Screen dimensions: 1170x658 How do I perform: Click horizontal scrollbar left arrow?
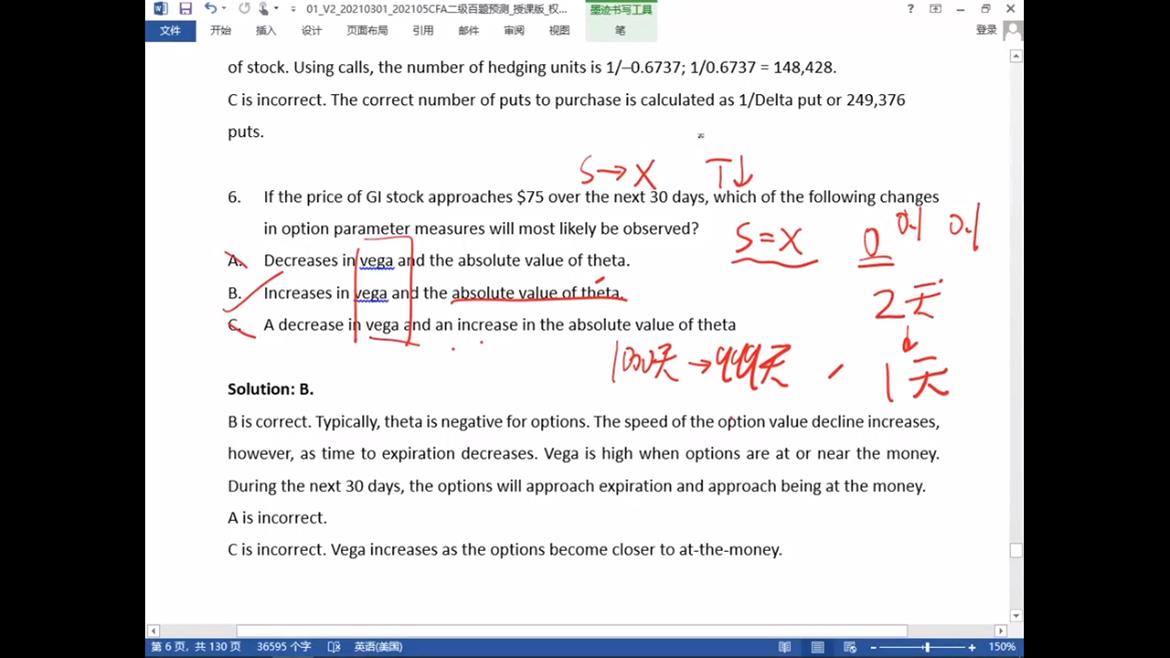154,631
